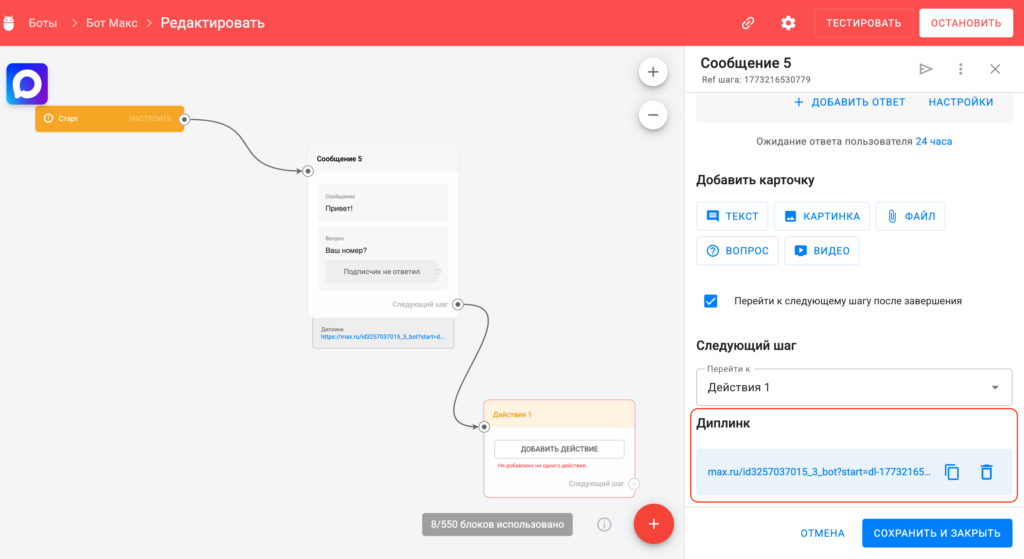This screenshot has height=559, width=1024.
Task: Click the link icon in header
Action: 748,23
